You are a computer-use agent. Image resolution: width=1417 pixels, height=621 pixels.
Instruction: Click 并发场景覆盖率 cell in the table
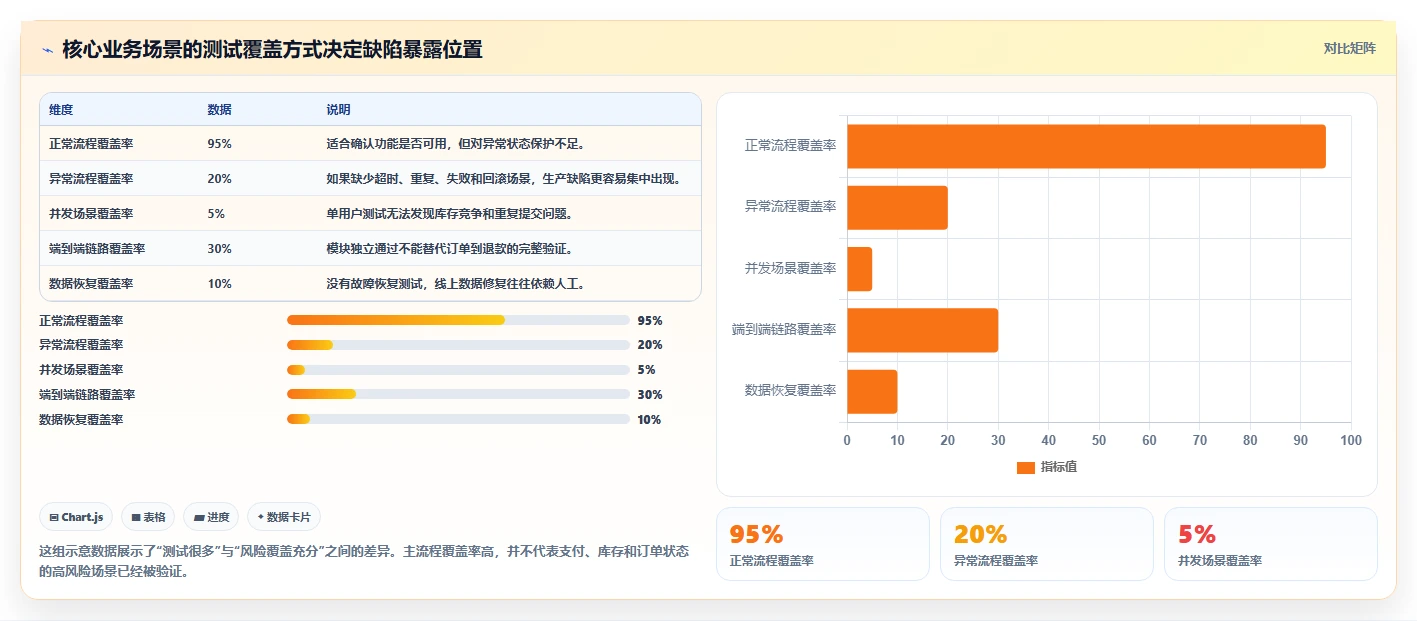(x=91, y=214)
